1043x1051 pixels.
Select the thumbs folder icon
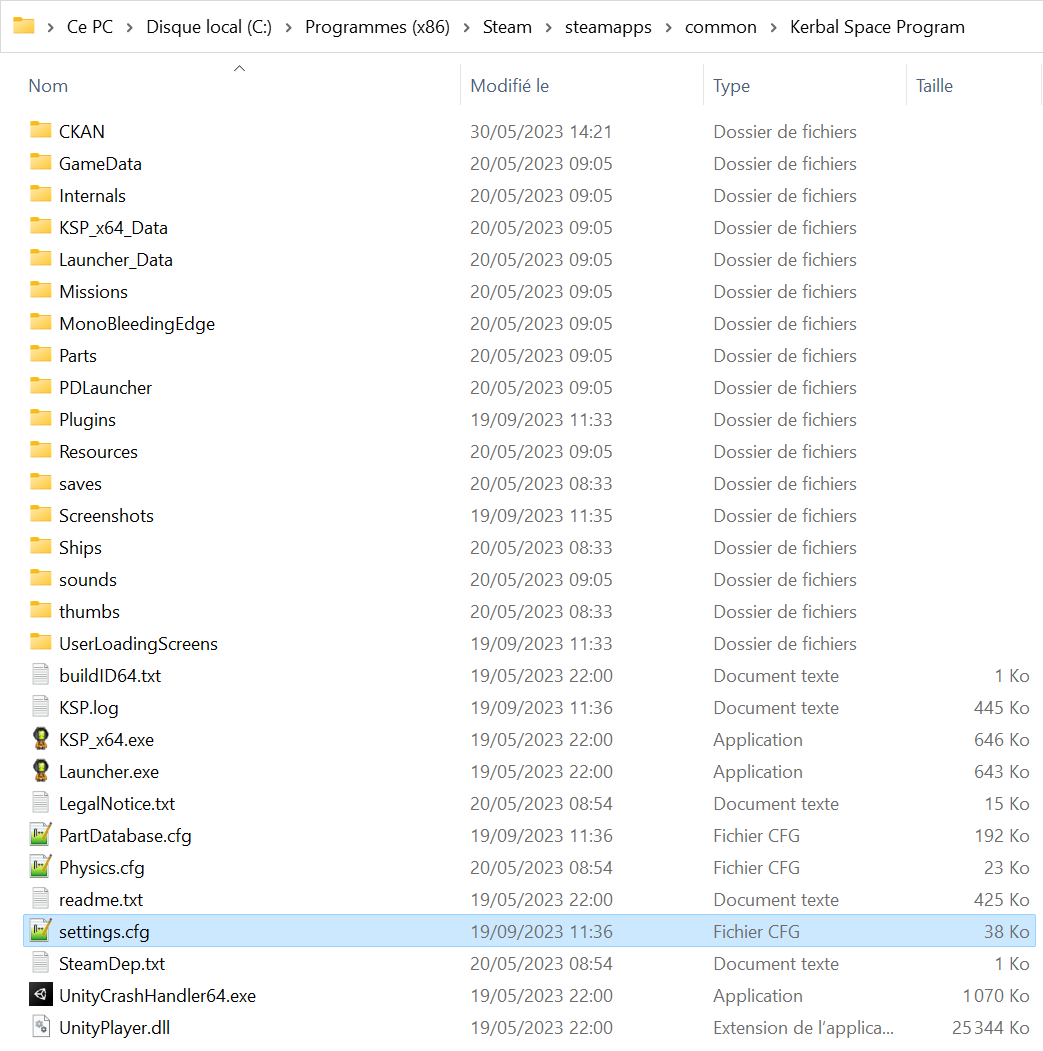[40, 611]
